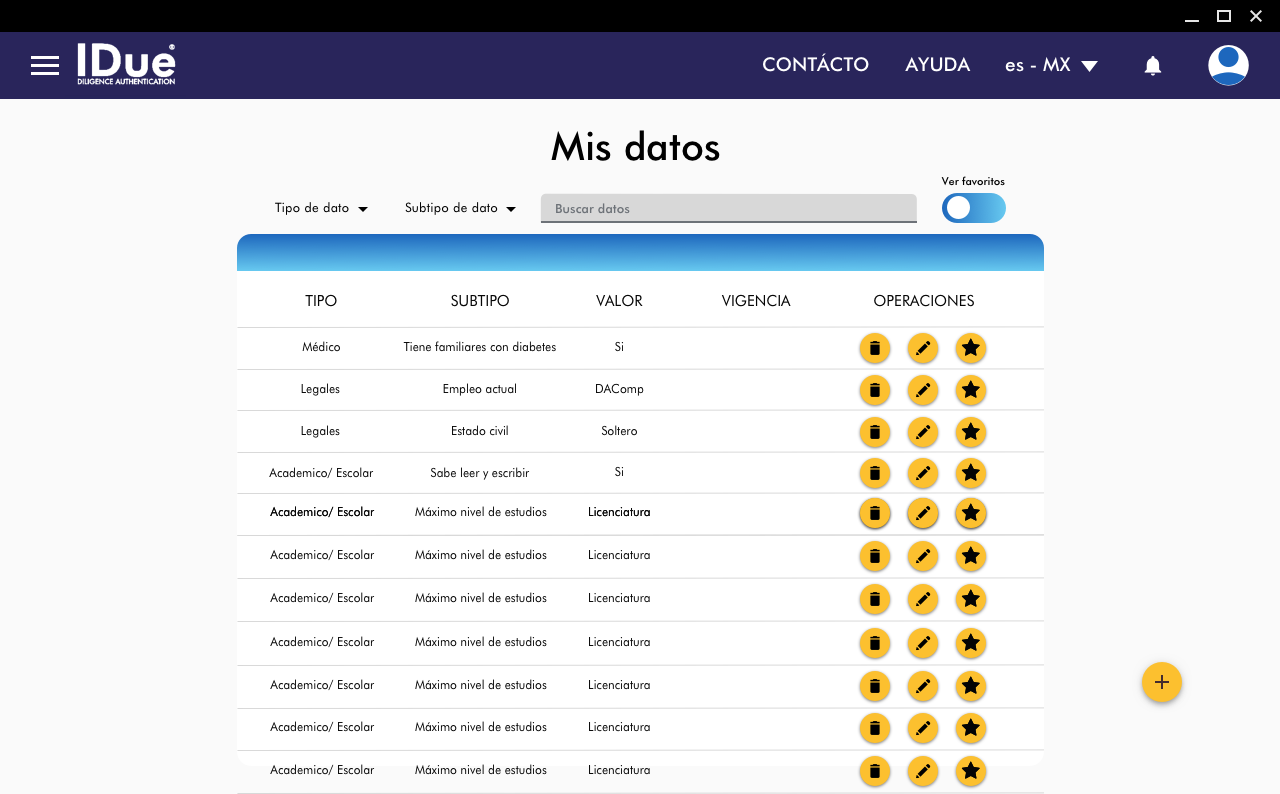Mark Estado civil row as favorite
Screen dimensions: 1280x794
970,432
